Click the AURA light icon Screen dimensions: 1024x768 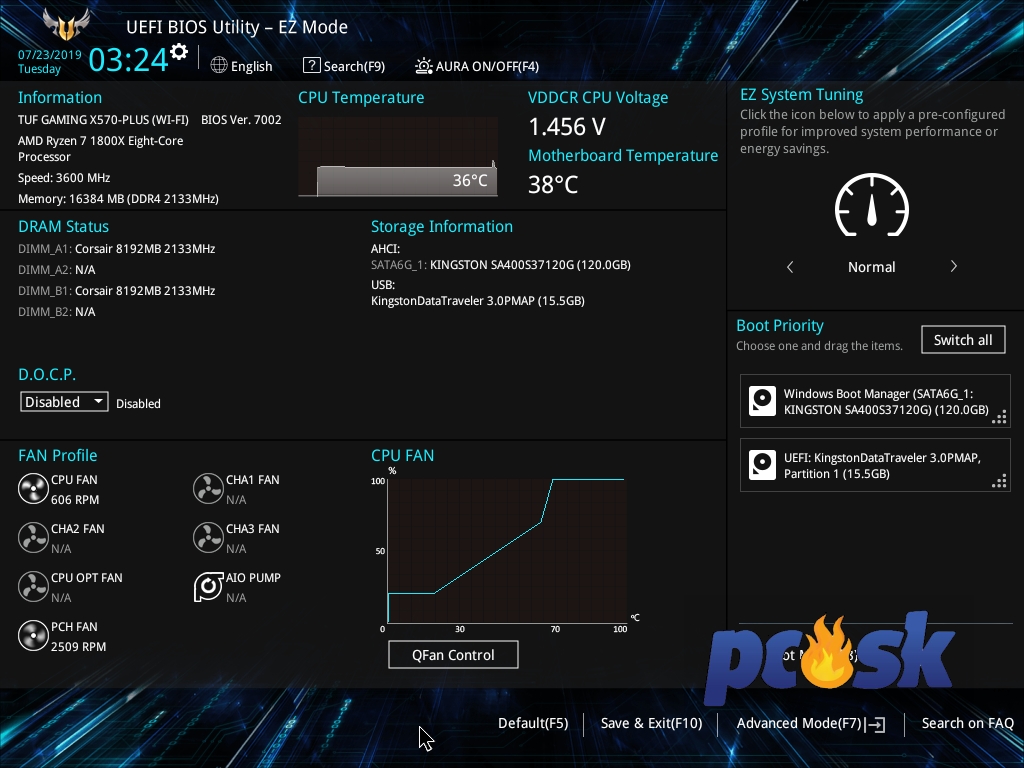(x=423, y=66)
